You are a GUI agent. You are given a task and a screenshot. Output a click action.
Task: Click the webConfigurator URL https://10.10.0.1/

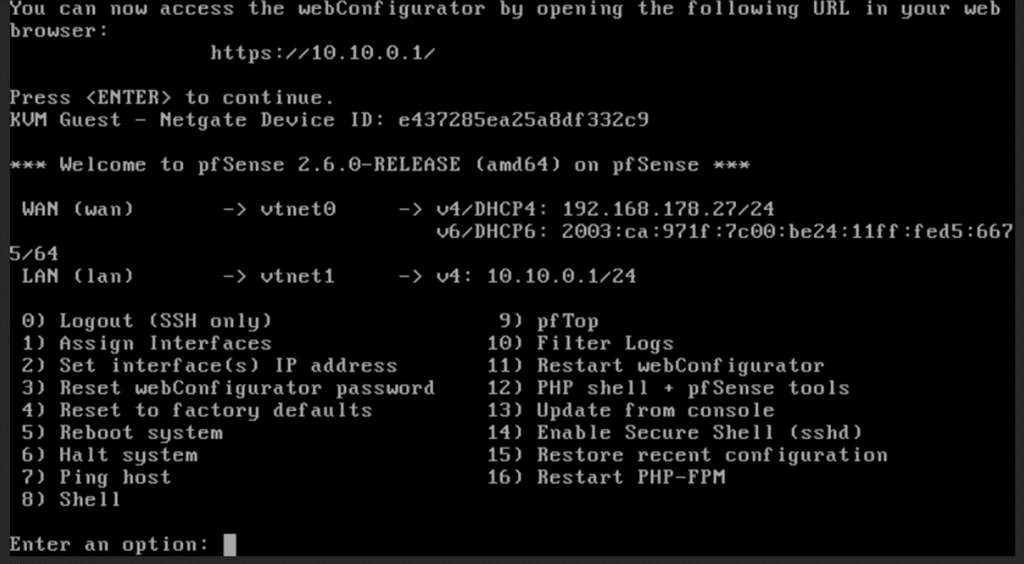click(x=323, y=54)
